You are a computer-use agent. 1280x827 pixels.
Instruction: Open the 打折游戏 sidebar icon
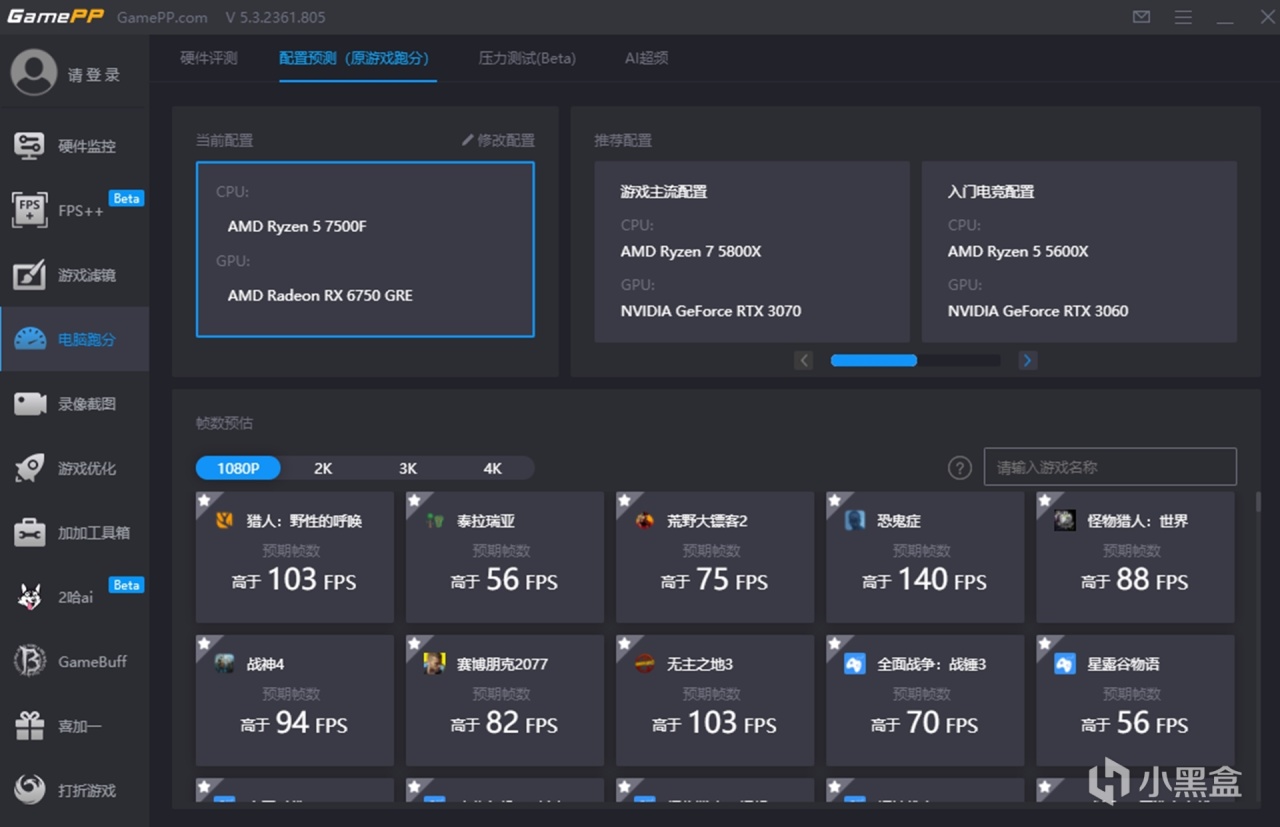(29, 790)
